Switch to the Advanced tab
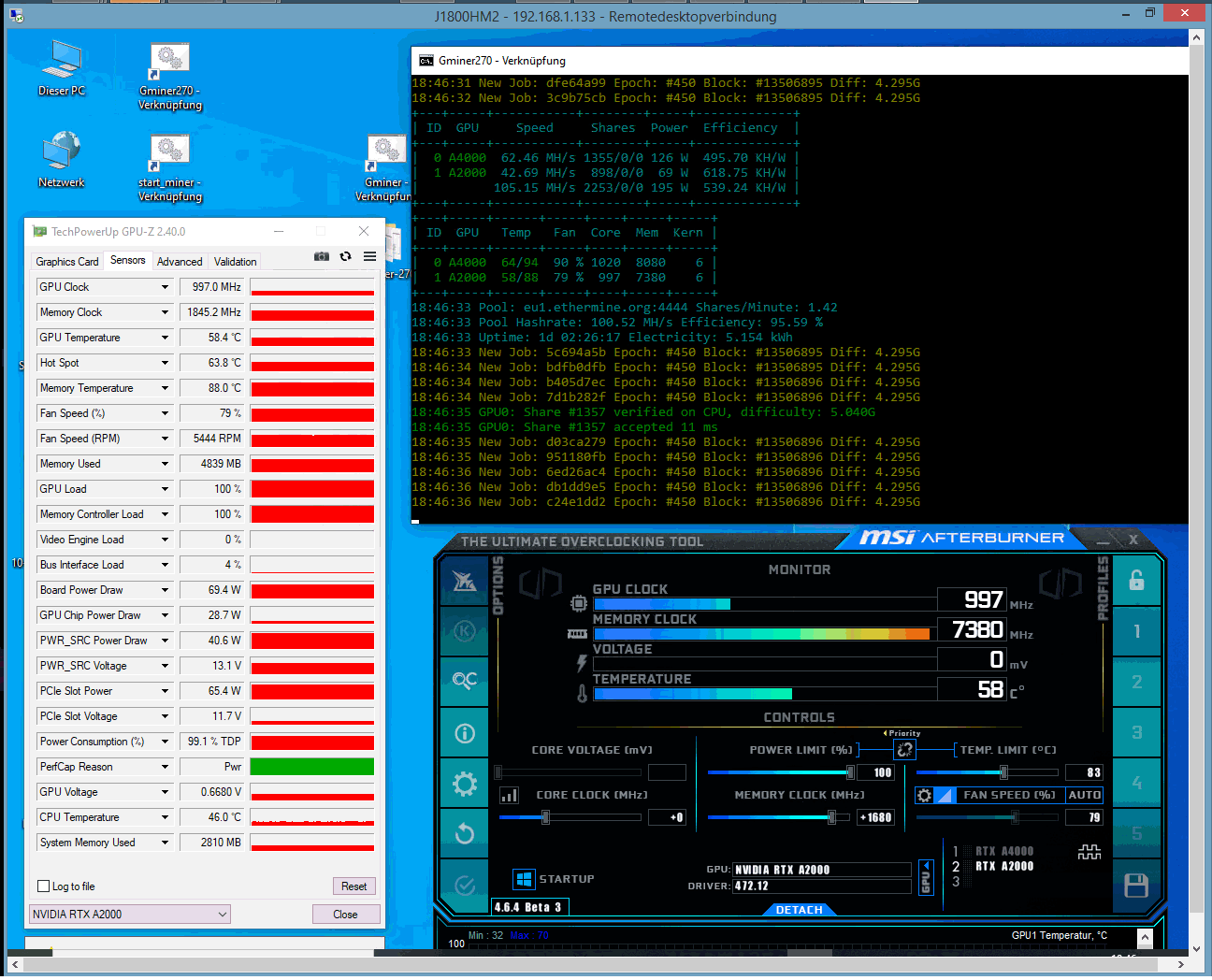This screenshot has height=980, width=1212. (x=180, y=262)
